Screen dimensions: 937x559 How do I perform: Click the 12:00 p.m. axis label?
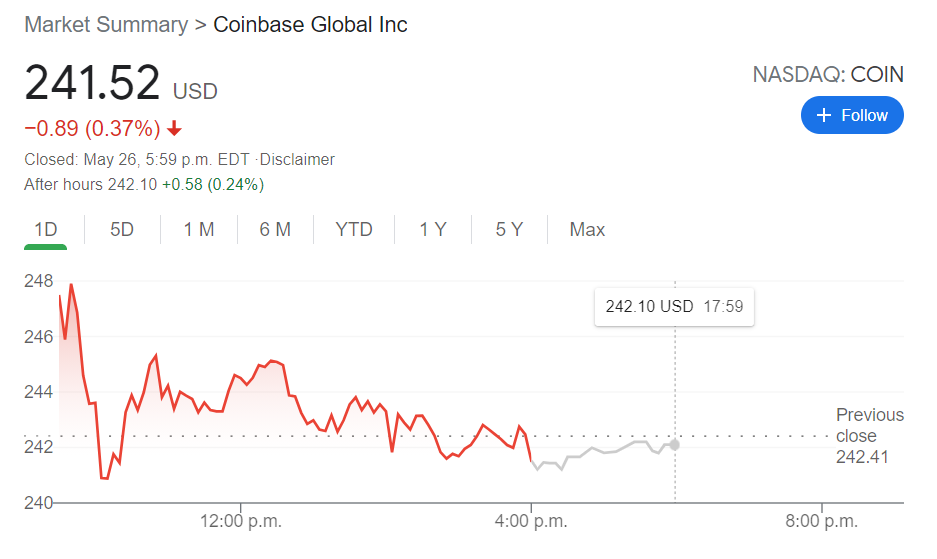pyautogui.click(x=240, y=521)
